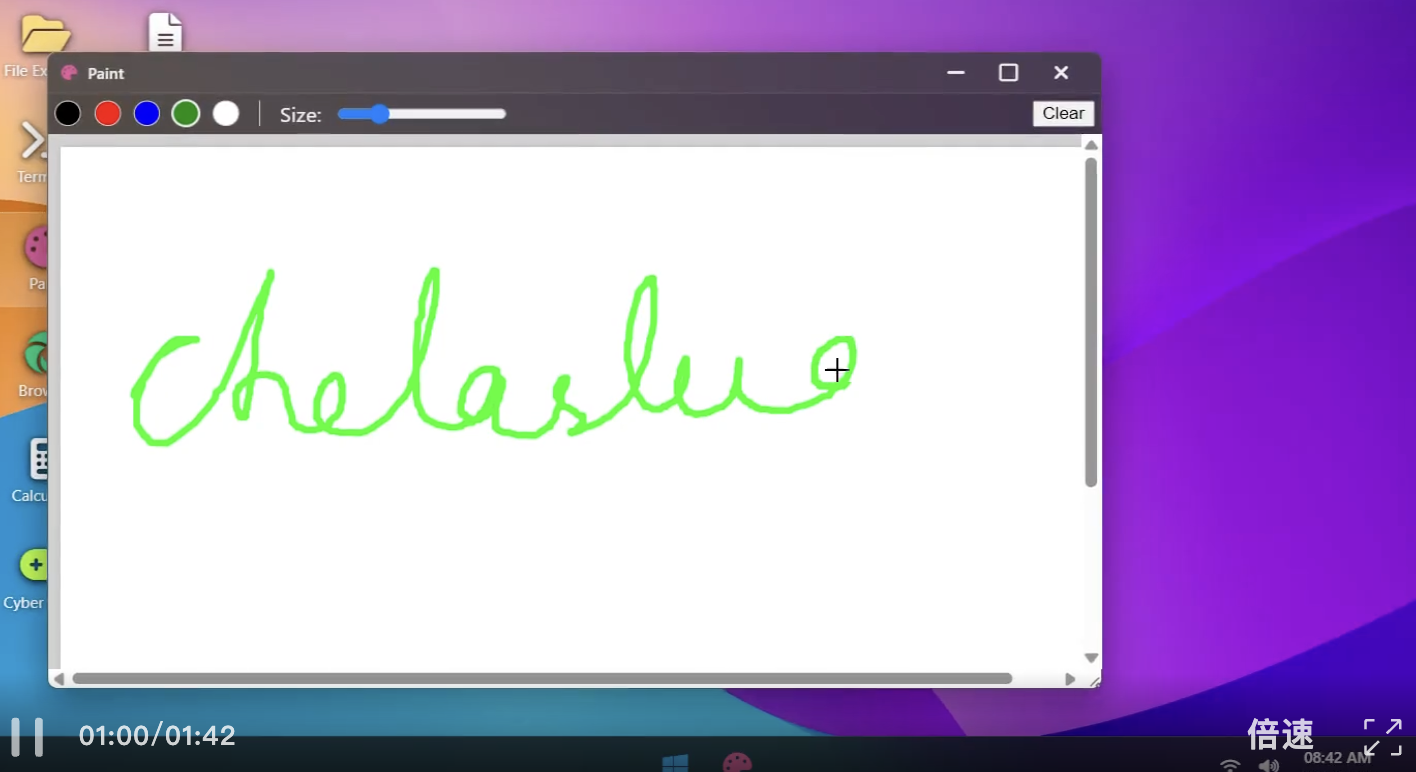Screen dimensions: 1416x772
Task: Pick the red color swatch
Action: click(108, 114)
